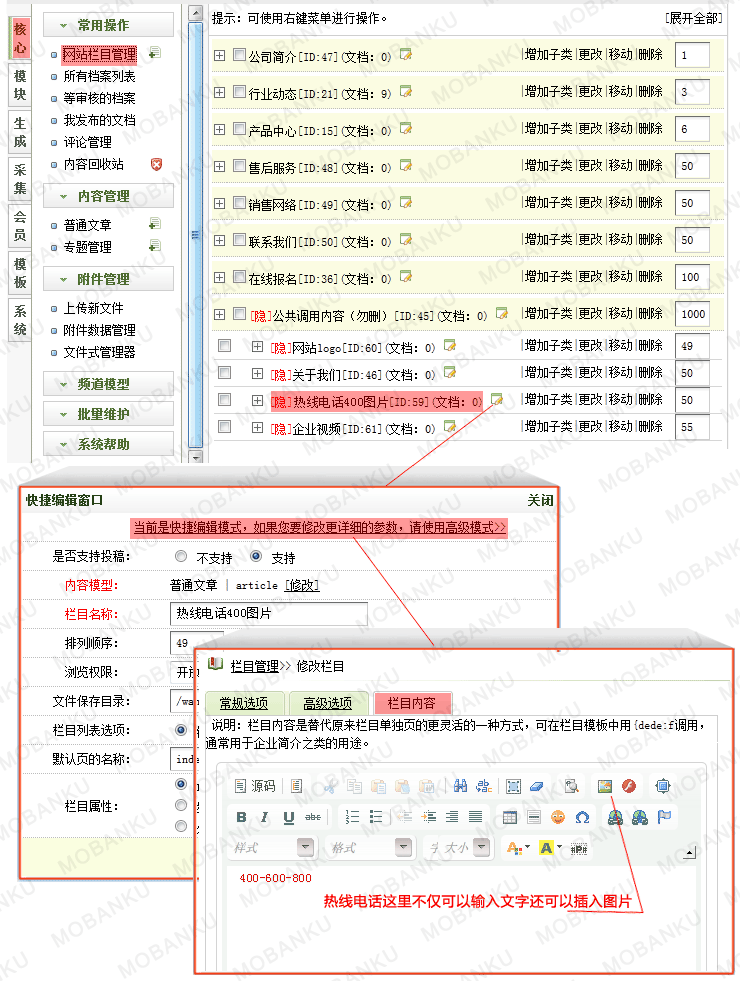The height and width of the screenshot is (981, 740).
Task: Click the select-all icon in the editor toolbar
Action: (514, 786)
